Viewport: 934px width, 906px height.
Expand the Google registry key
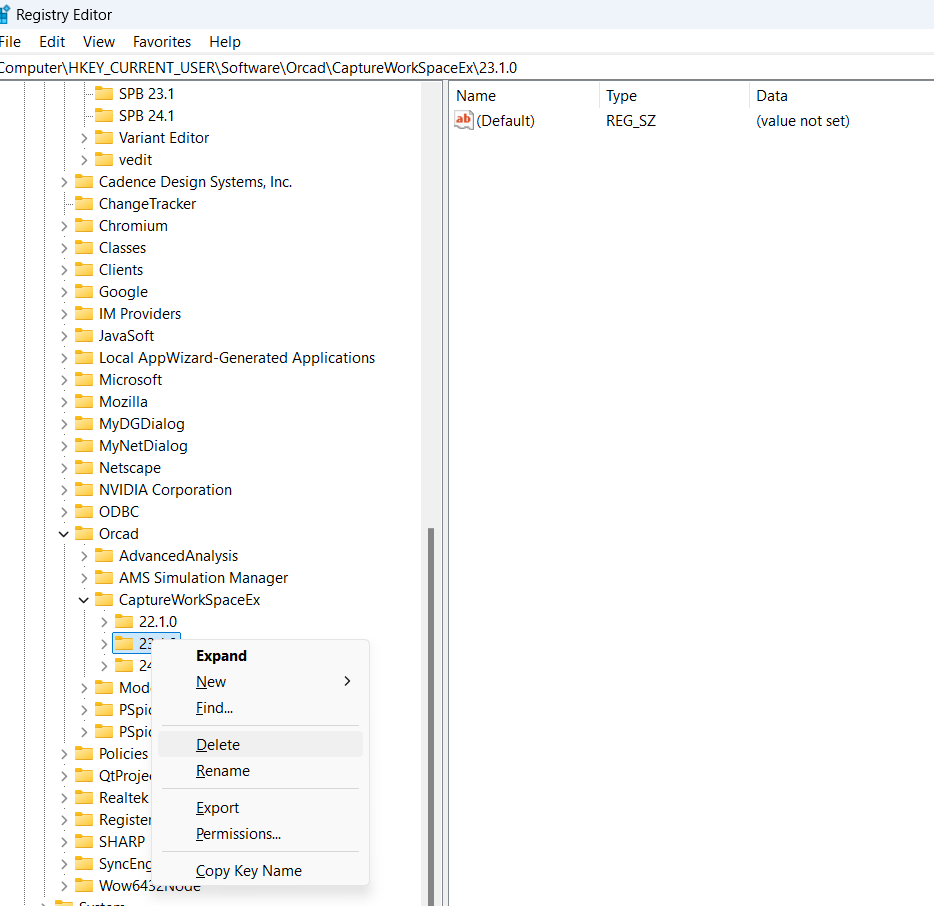[64, 292]
